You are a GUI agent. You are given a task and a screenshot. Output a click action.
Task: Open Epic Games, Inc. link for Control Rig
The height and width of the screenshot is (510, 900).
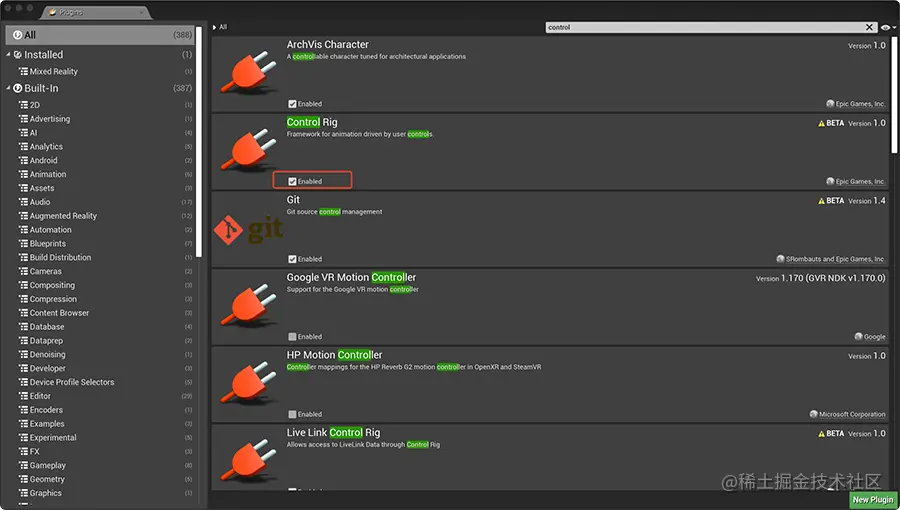pyautogui.click(x=860, y=181)
